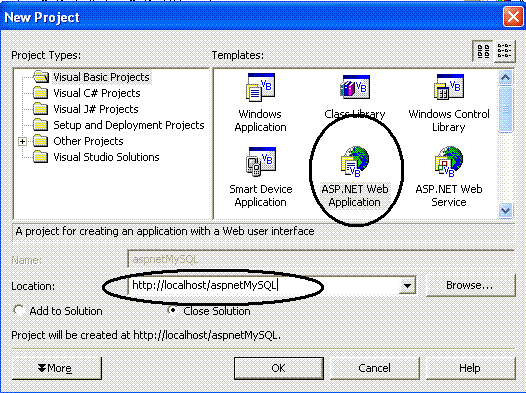Click the Help button
Image resolution: width=526 pixels, height=393 pixels.
[x=470, y=368]
